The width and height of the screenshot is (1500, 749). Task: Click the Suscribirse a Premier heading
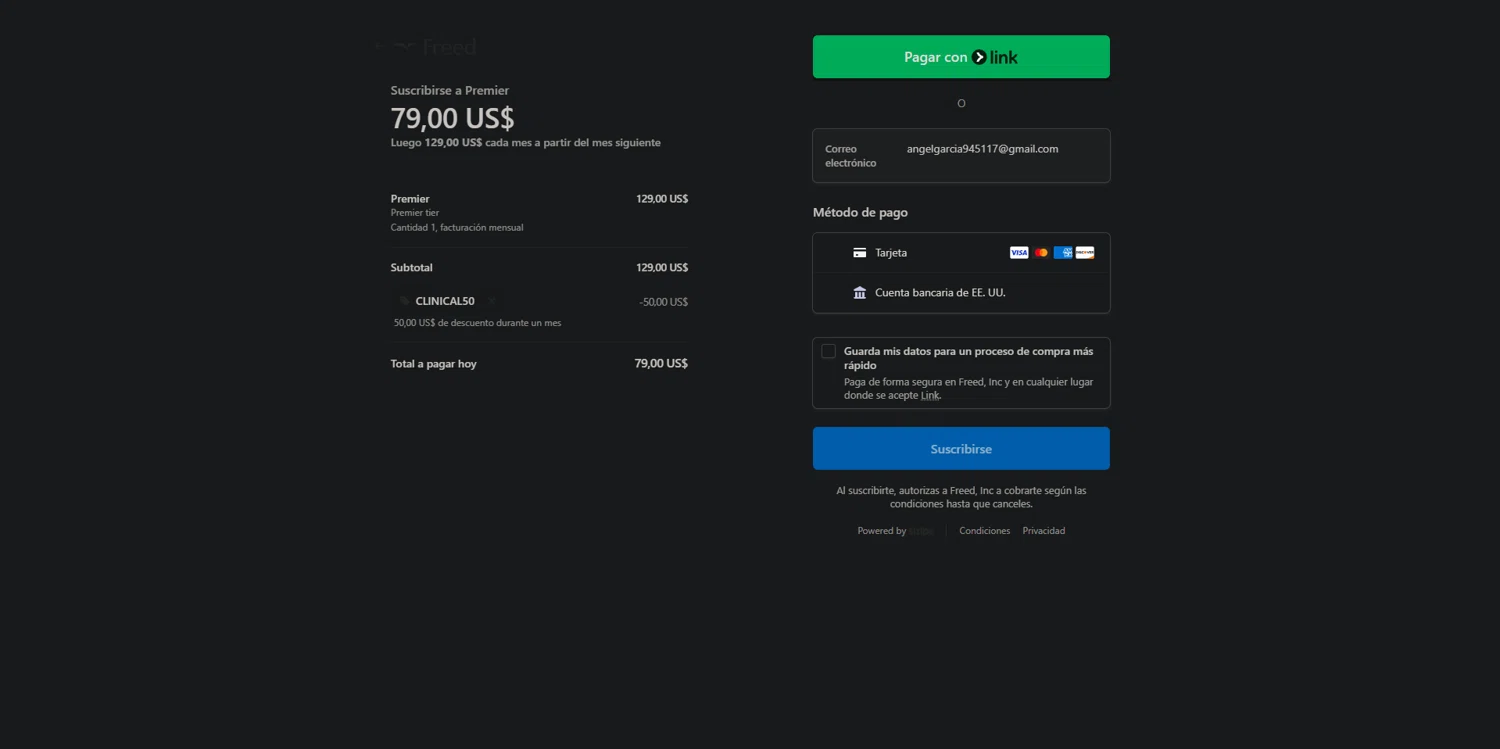click(x=450, y=91)
